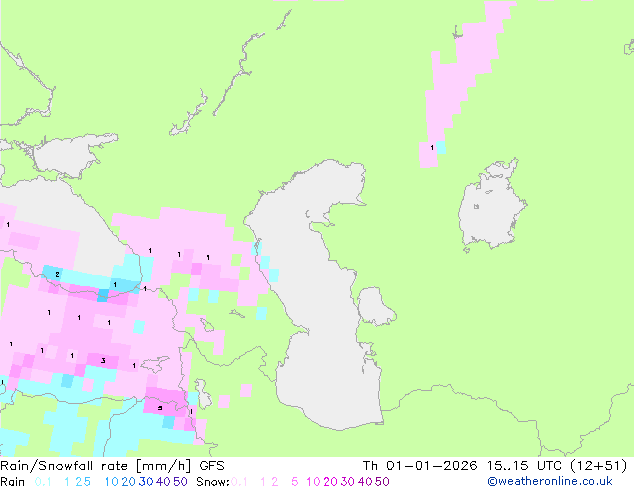Select the Snow legend value 5
The image size is (634, 490).
[x=294, y=482]
